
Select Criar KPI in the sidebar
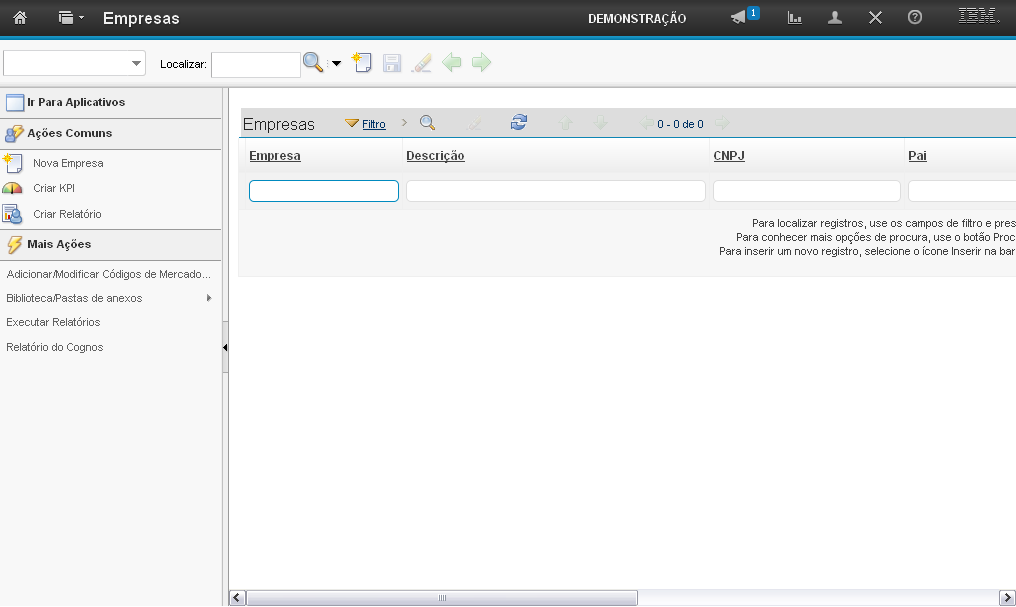(x=54, y=188)
